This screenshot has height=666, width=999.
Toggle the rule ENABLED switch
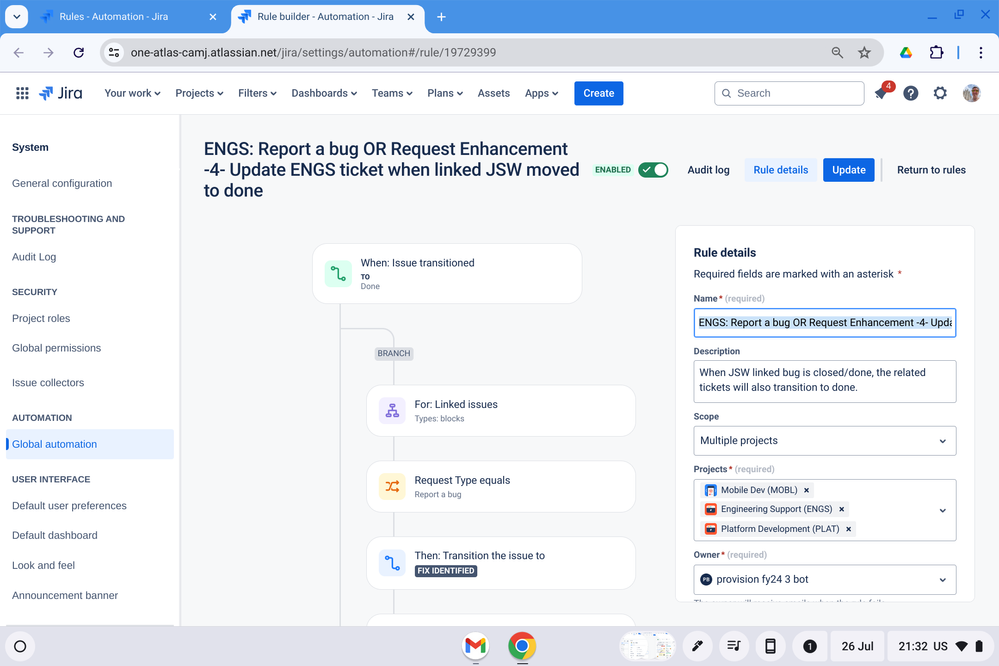click(653, 170)
